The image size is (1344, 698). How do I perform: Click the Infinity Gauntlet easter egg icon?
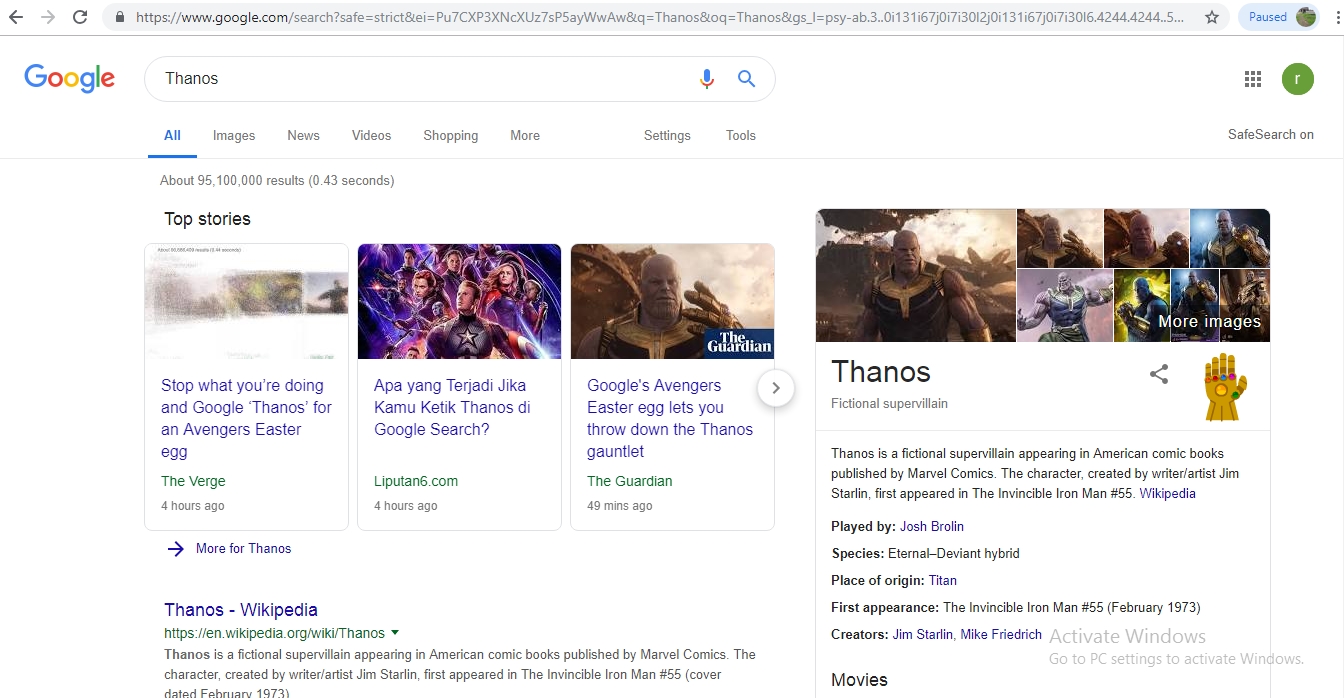click(1225, 387)
